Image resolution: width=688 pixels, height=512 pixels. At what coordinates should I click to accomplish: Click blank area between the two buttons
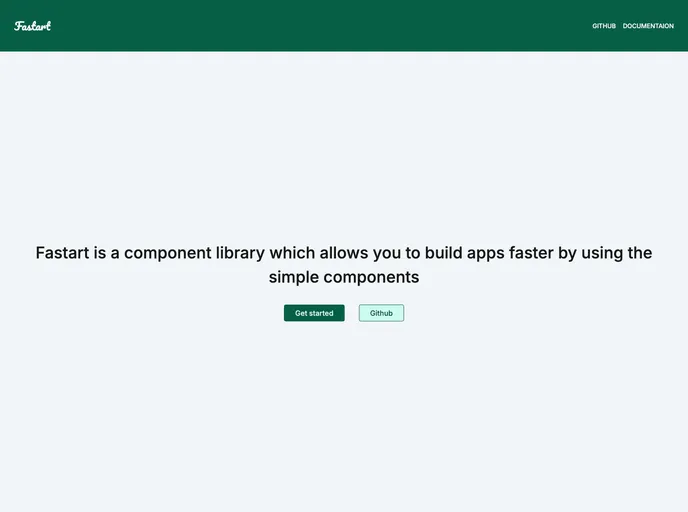352,313
